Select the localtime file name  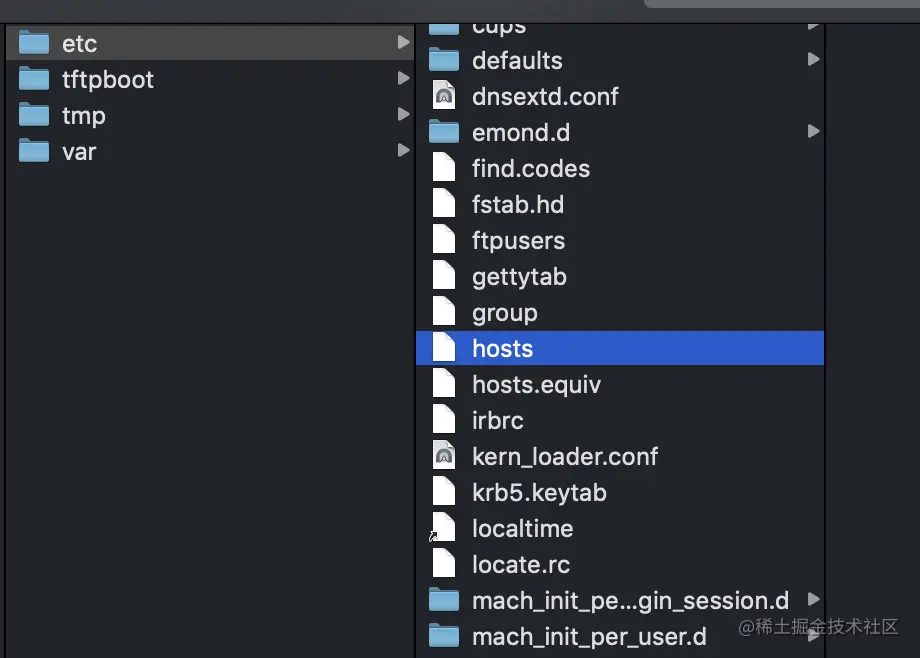pyautogui.click(x=523, y=528)
